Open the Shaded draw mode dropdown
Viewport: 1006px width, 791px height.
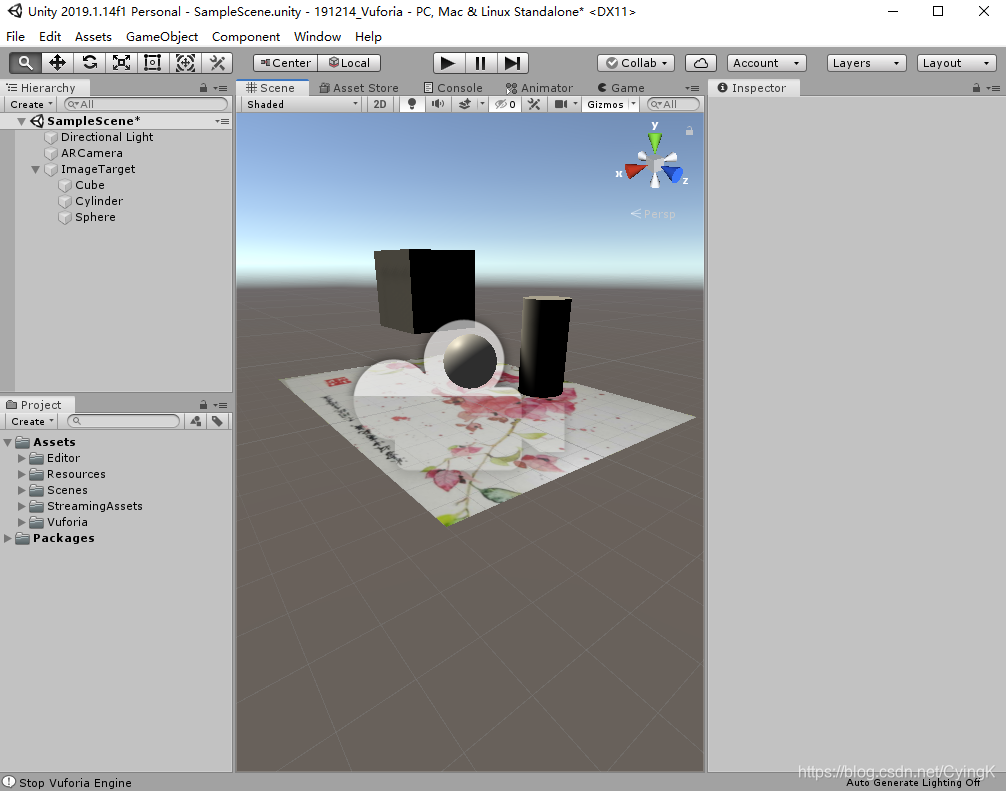click(x=302, y=104)
